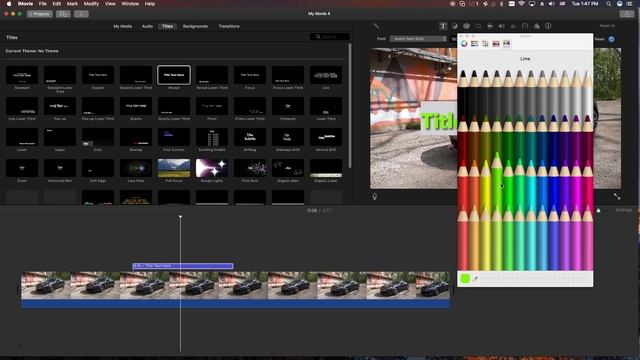
Task: Select the Title text settings icon
Action: (x=443, y=26)
